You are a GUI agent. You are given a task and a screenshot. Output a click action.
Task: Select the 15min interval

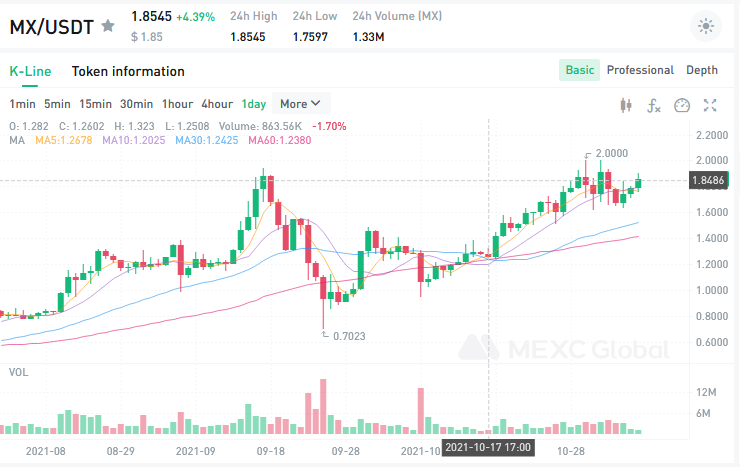pos(96,104)
